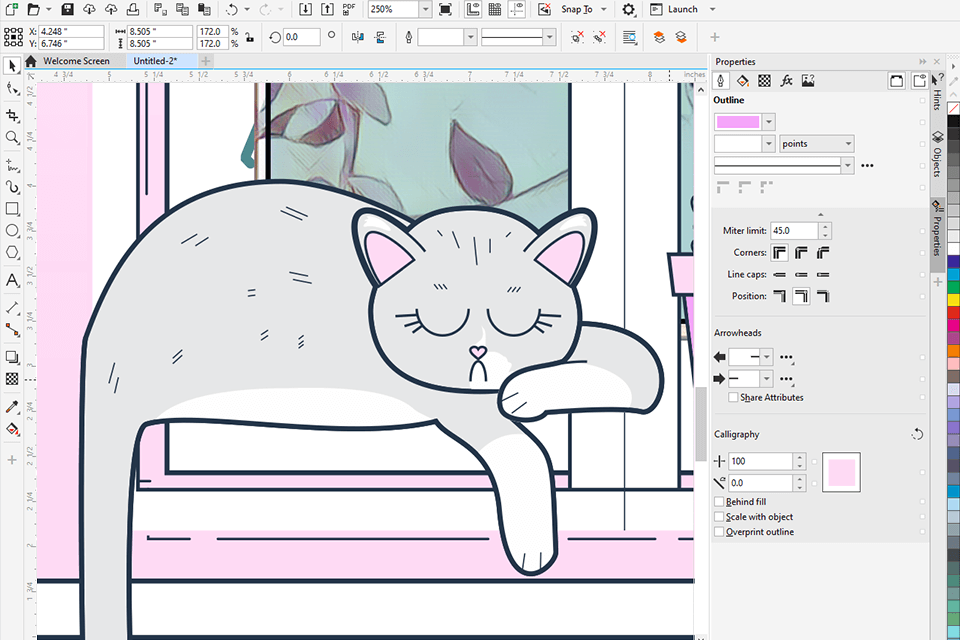
Task: Open the Fill tab in Properties
Action: pyautogui.click(x=743, y=81)
